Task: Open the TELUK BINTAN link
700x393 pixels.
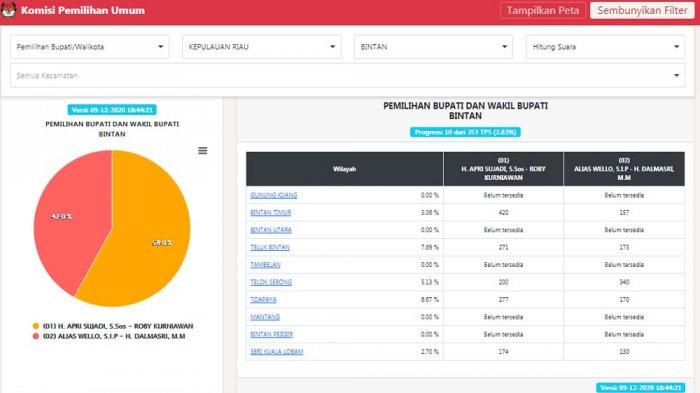Action: [270, 247]
